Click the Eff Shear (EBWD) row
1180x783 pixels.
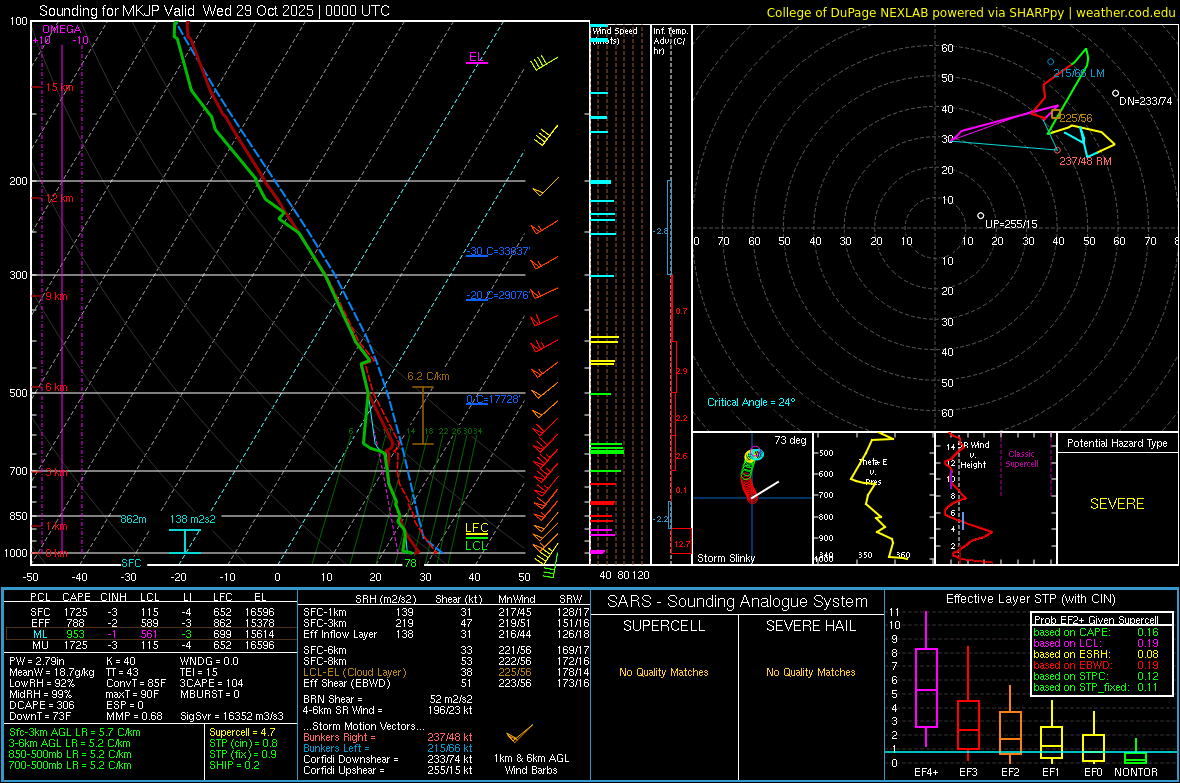(x=446, y=684)
